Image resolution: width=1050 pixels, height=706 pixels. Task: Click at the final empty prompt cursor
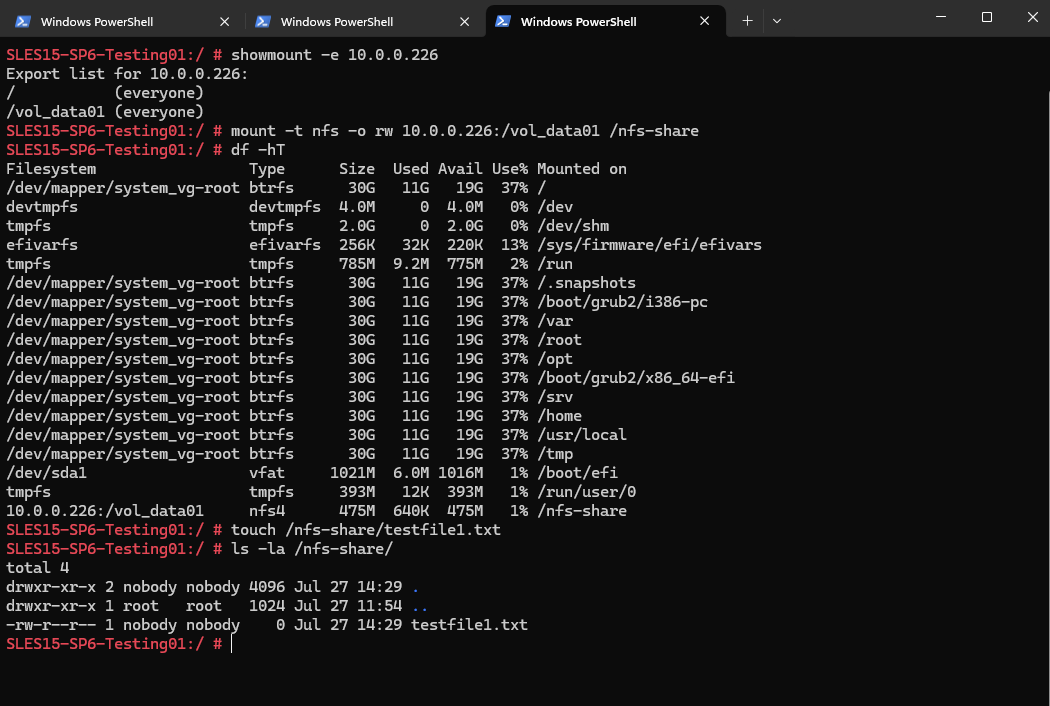[x=232, y=644]
